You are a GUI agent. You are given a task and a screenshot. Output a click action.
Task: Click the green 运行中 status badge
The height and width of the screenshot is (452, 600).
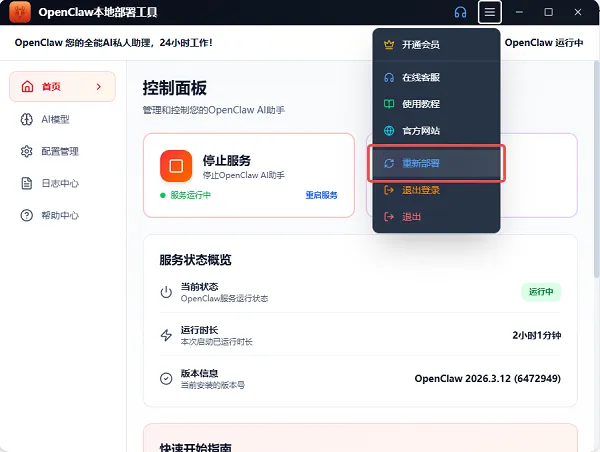(x=541, y=292)
